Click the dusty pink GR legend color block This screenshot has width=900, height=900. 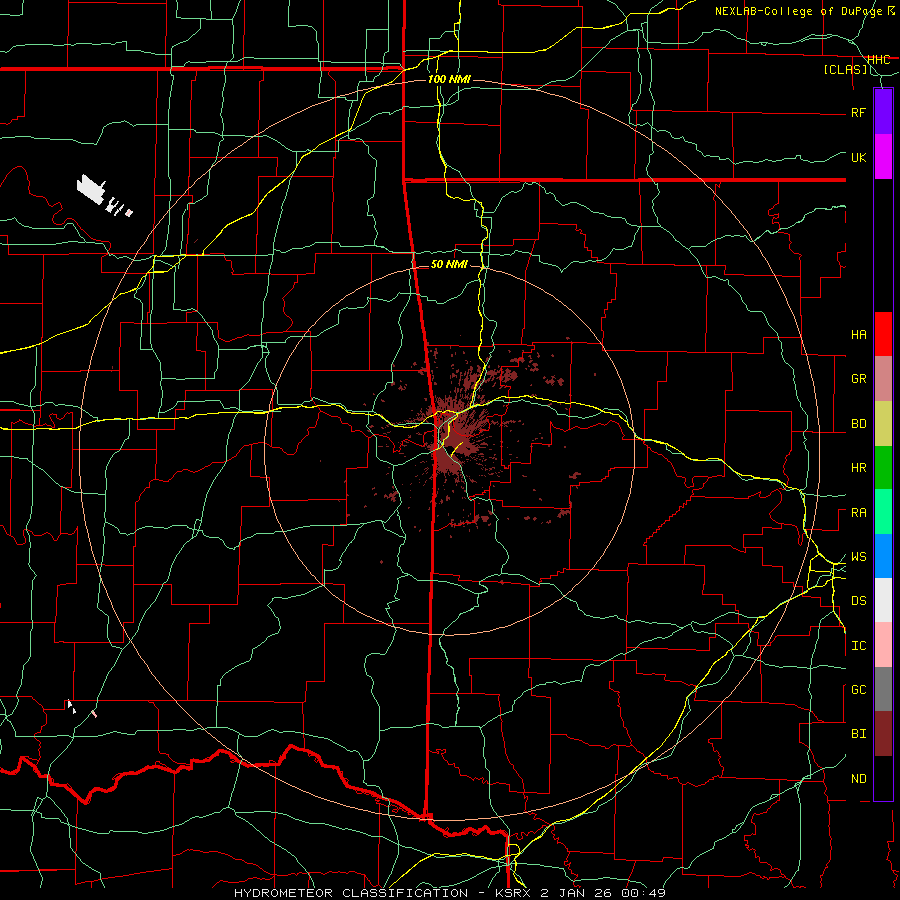click(883, 379)
